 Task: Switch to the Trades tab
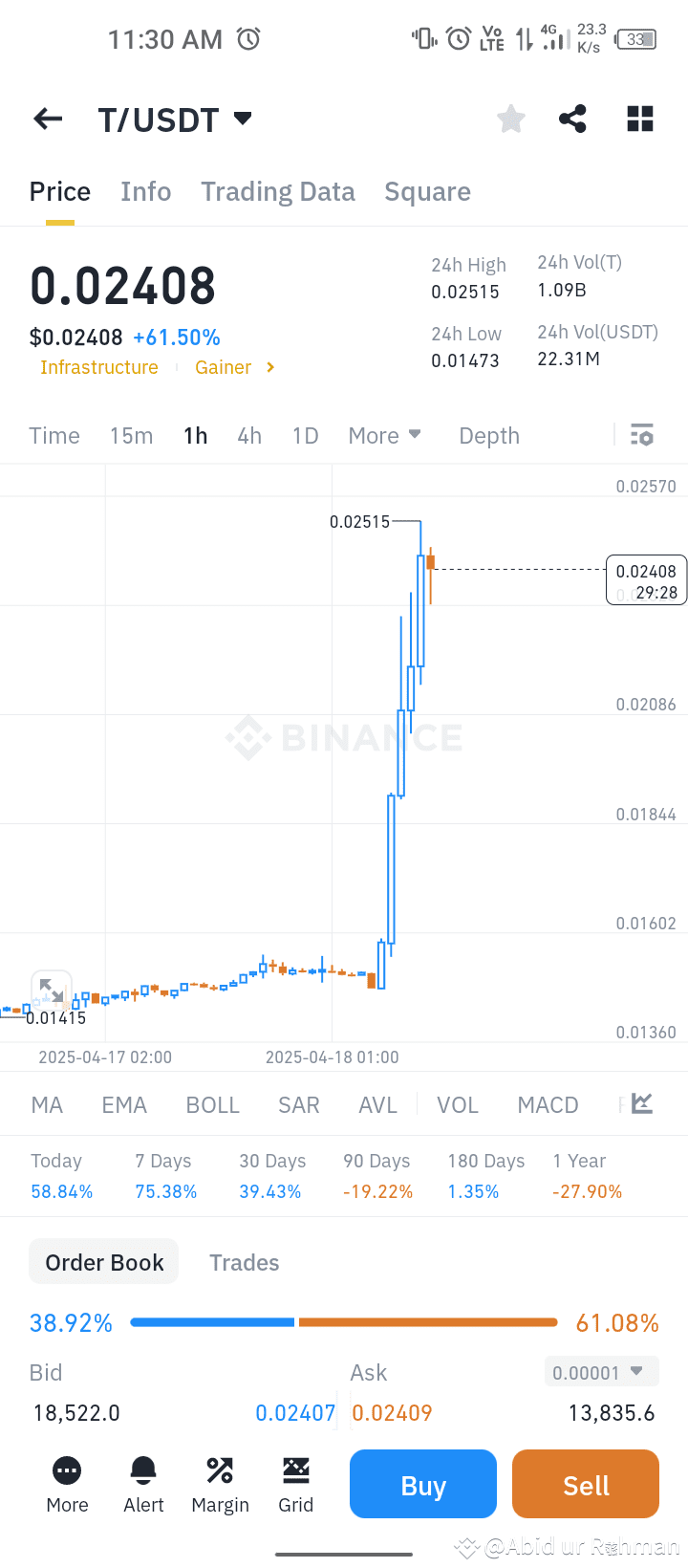point(245,1262)
